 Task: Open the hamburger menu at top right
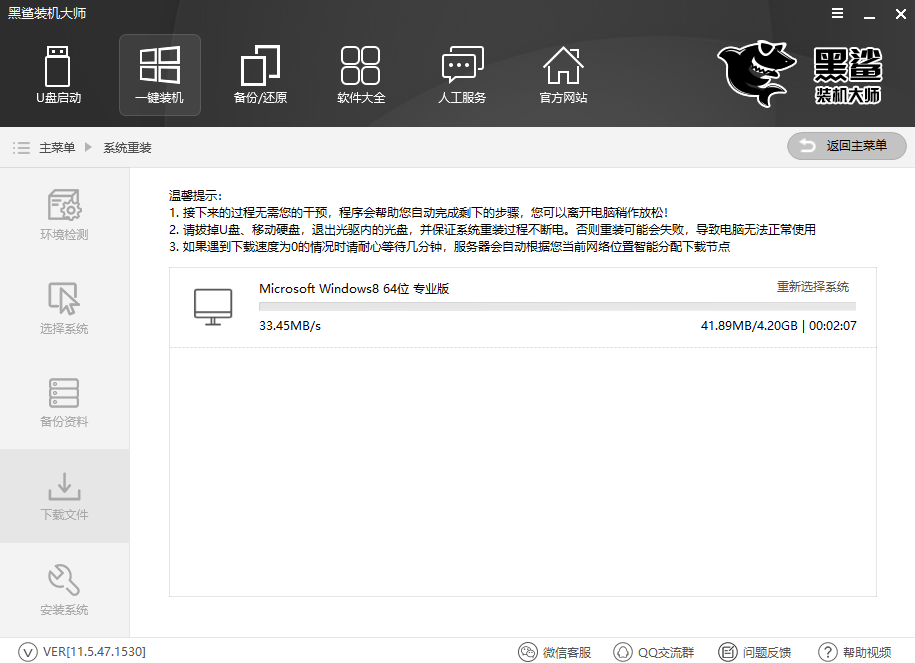[837, 14]
